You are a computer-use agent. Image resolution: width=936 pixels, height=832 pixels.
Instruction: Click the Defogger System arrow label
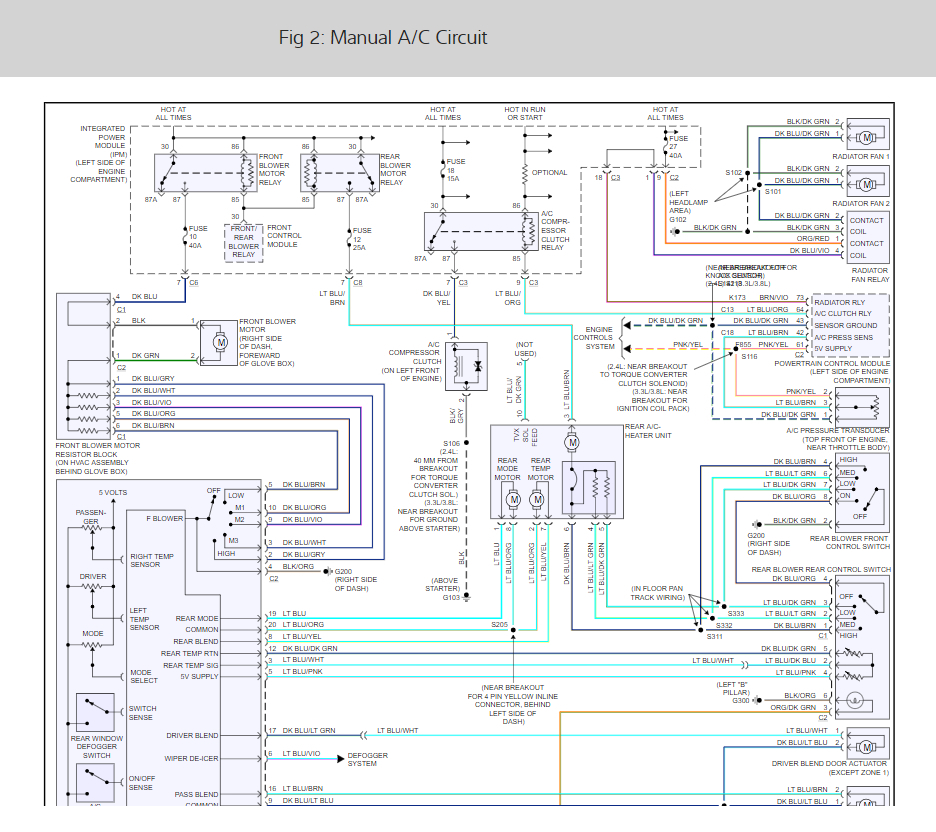point(368,759)
